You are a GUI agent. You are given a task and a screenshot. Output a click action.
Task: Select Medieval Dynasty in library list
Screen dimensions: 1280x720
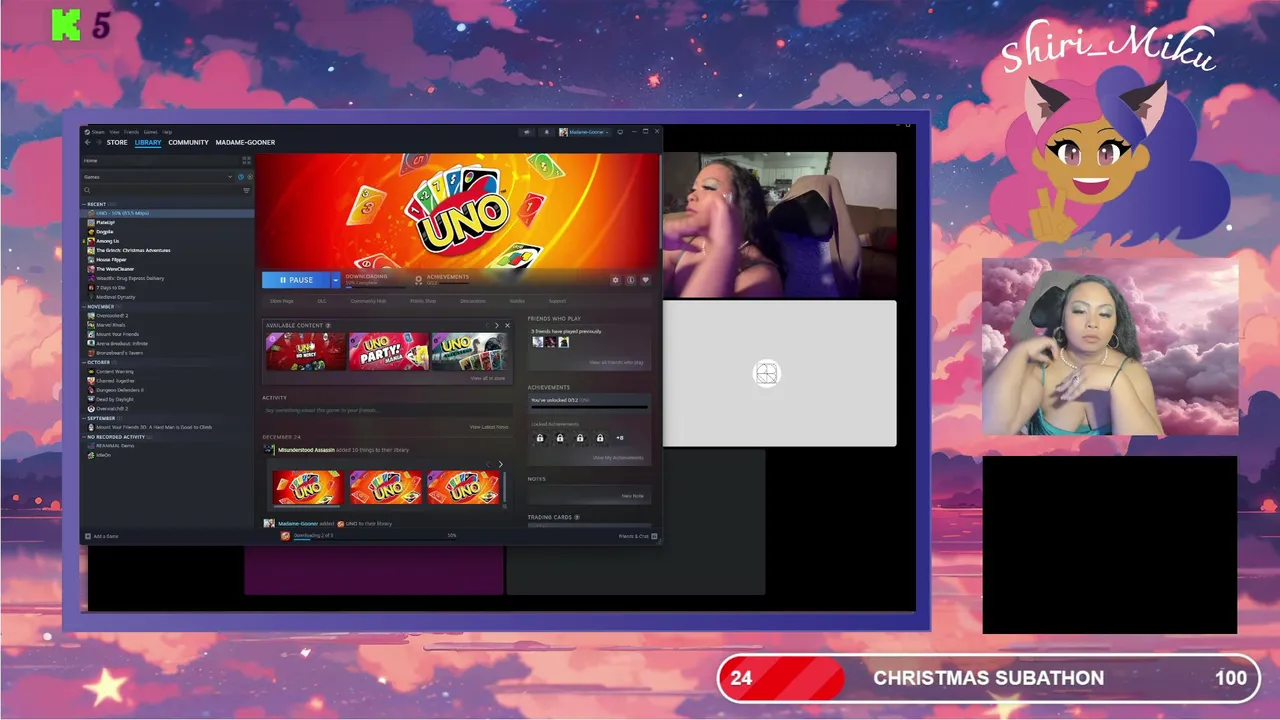click(115, 297)
